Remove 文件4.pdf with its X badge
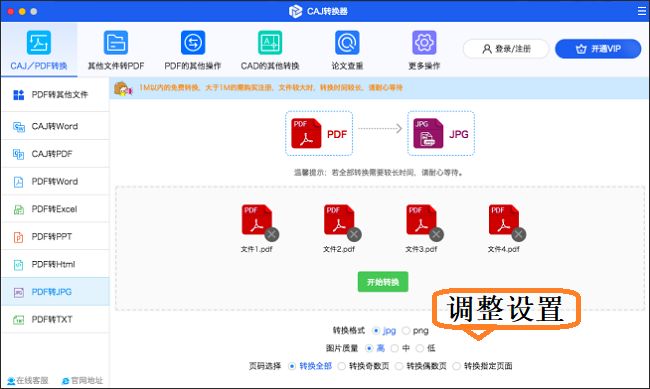 [x=519, y=234]
